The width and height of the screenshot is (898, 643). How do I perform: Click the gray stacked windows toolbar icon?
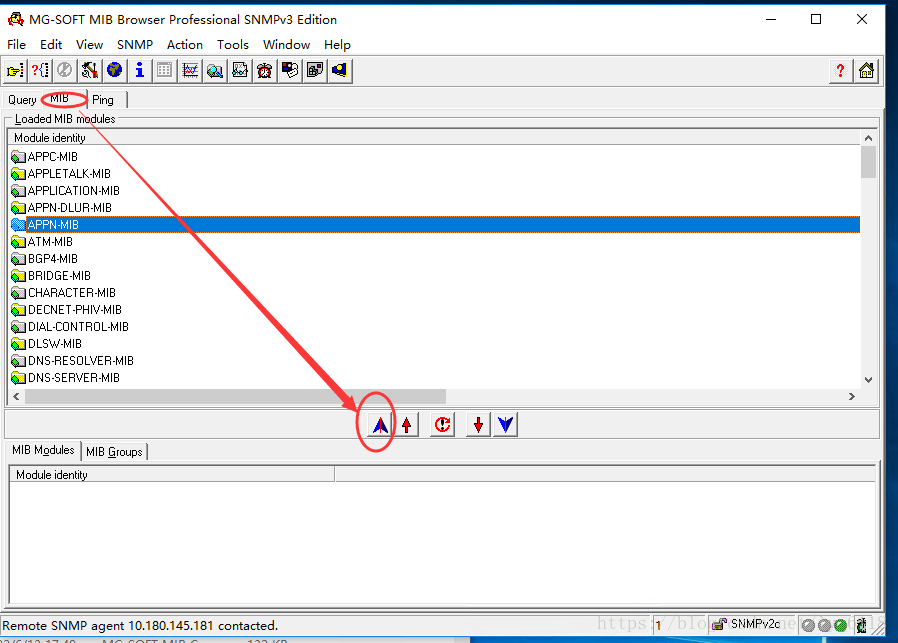click(314, 70)
